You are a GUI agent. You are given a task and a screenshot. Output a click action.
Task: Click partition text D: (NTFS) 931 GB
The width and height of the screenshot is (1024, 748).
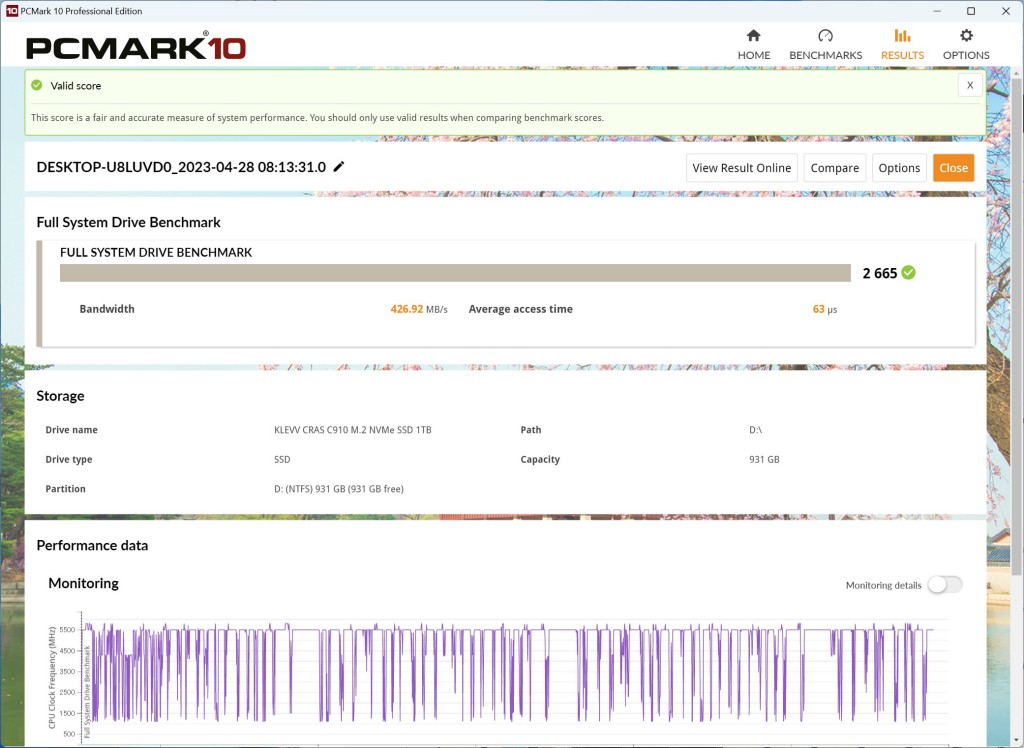click(338, 489)
